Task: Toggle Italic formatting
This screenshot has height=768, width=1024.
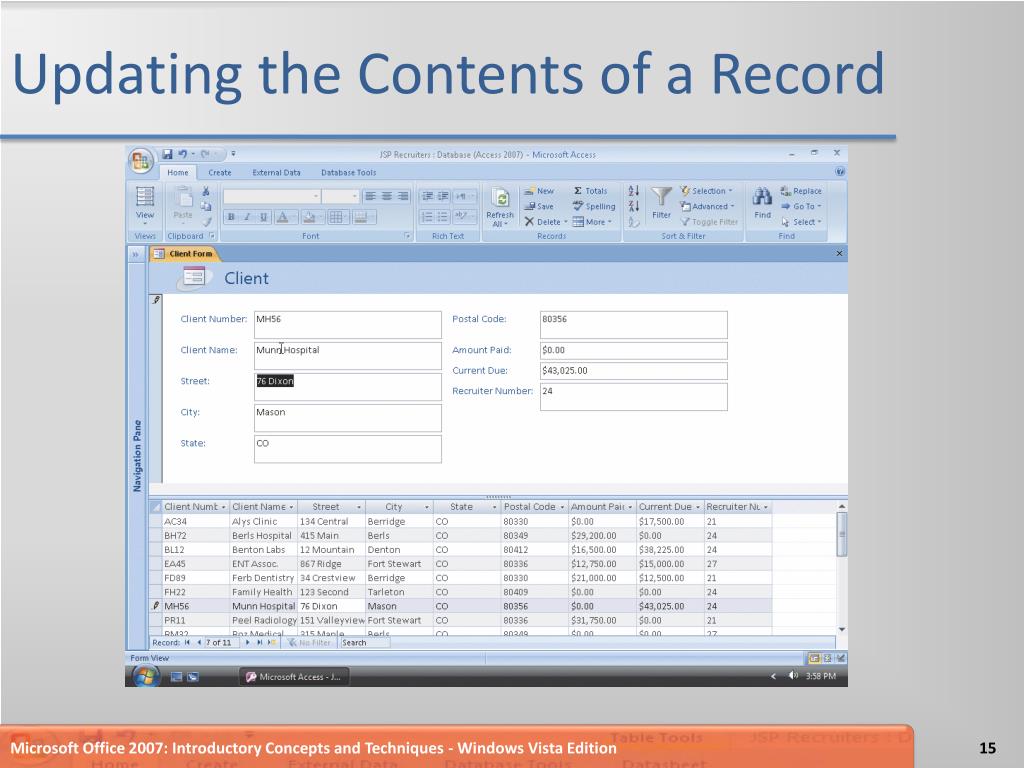Action: pyautogui.click(x=248, y=217)
